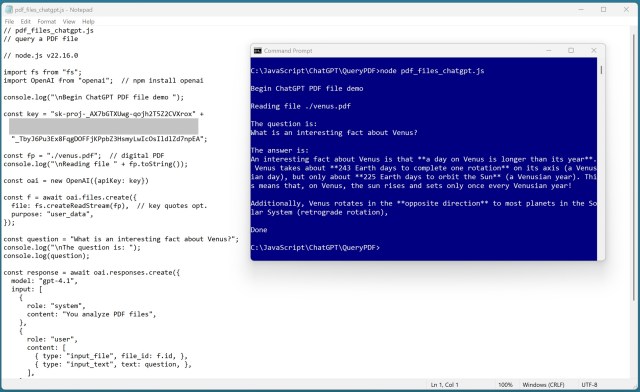
Task: Click the 'const f = await oai.files.create' line
Action: point(70,197)
